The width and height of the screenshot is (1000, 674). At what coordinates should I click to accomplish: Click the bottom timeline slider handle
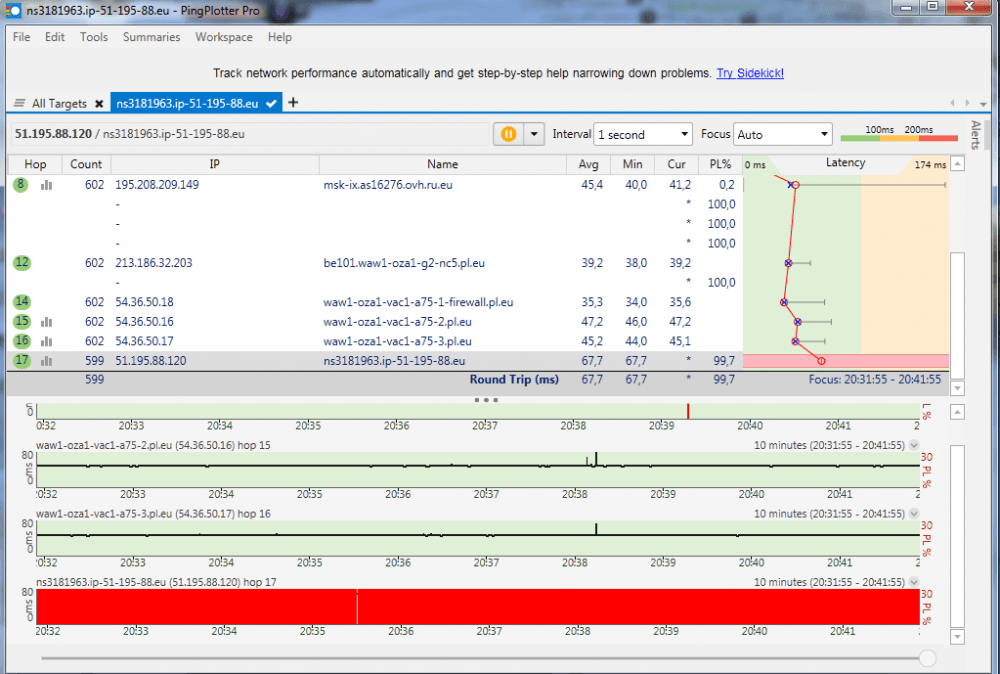pyautogui.click(x=927, y=658)
